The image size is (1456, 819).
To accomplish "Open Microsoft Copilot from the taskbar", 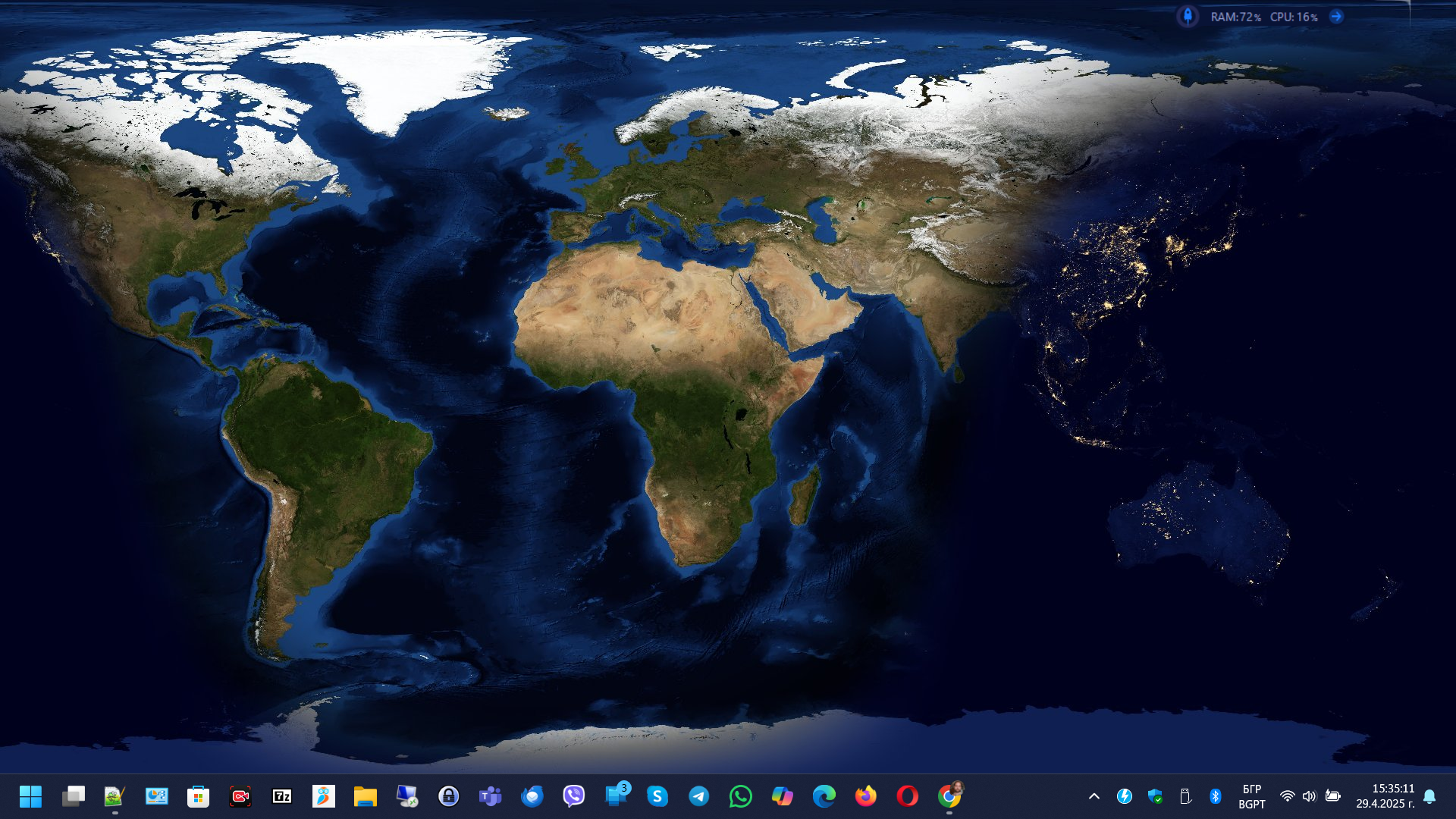I will 783,796.
